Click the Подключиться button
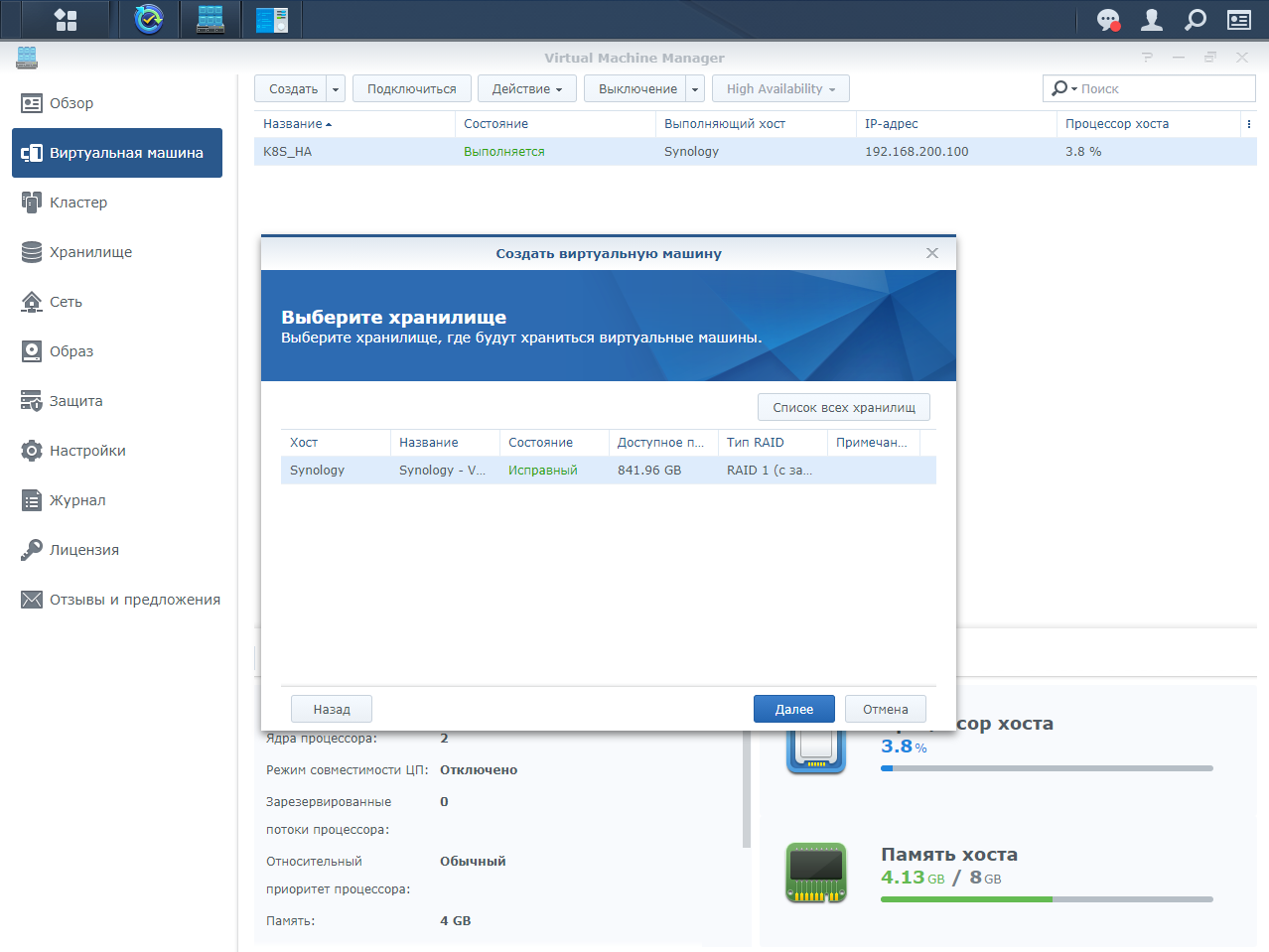Image resolution: width=1269 pixels, height=952 pixels. pos(411,88)
